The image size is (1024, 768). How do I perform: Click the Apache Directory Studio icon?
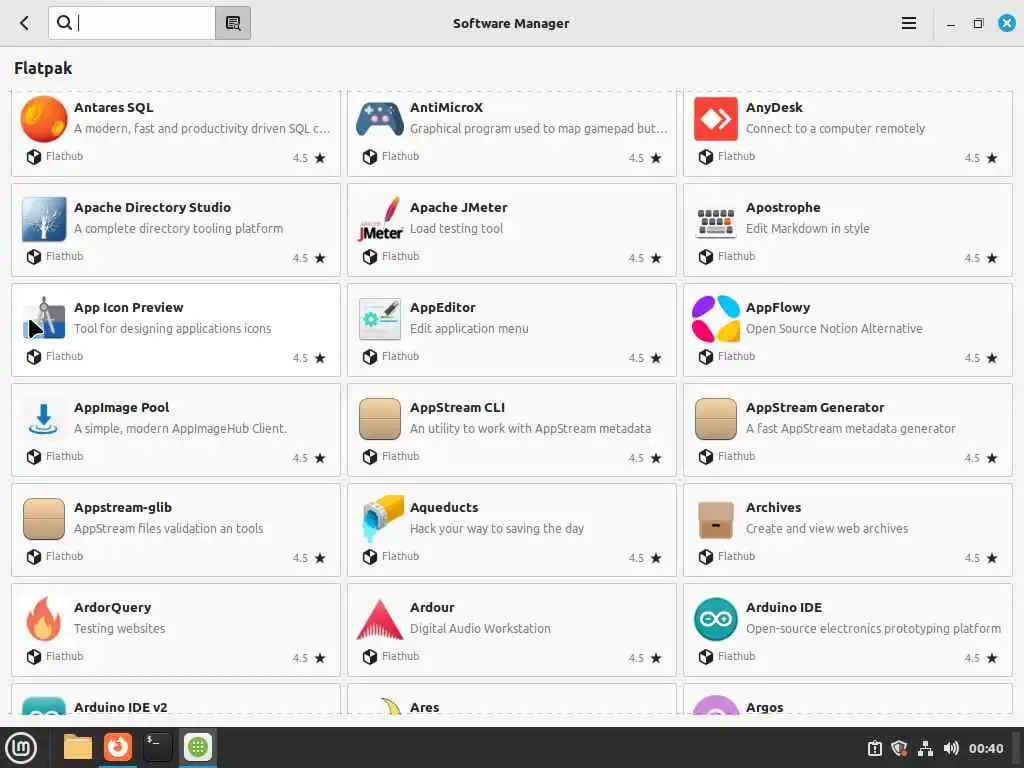pyautogui.click(x=44, y=219)
